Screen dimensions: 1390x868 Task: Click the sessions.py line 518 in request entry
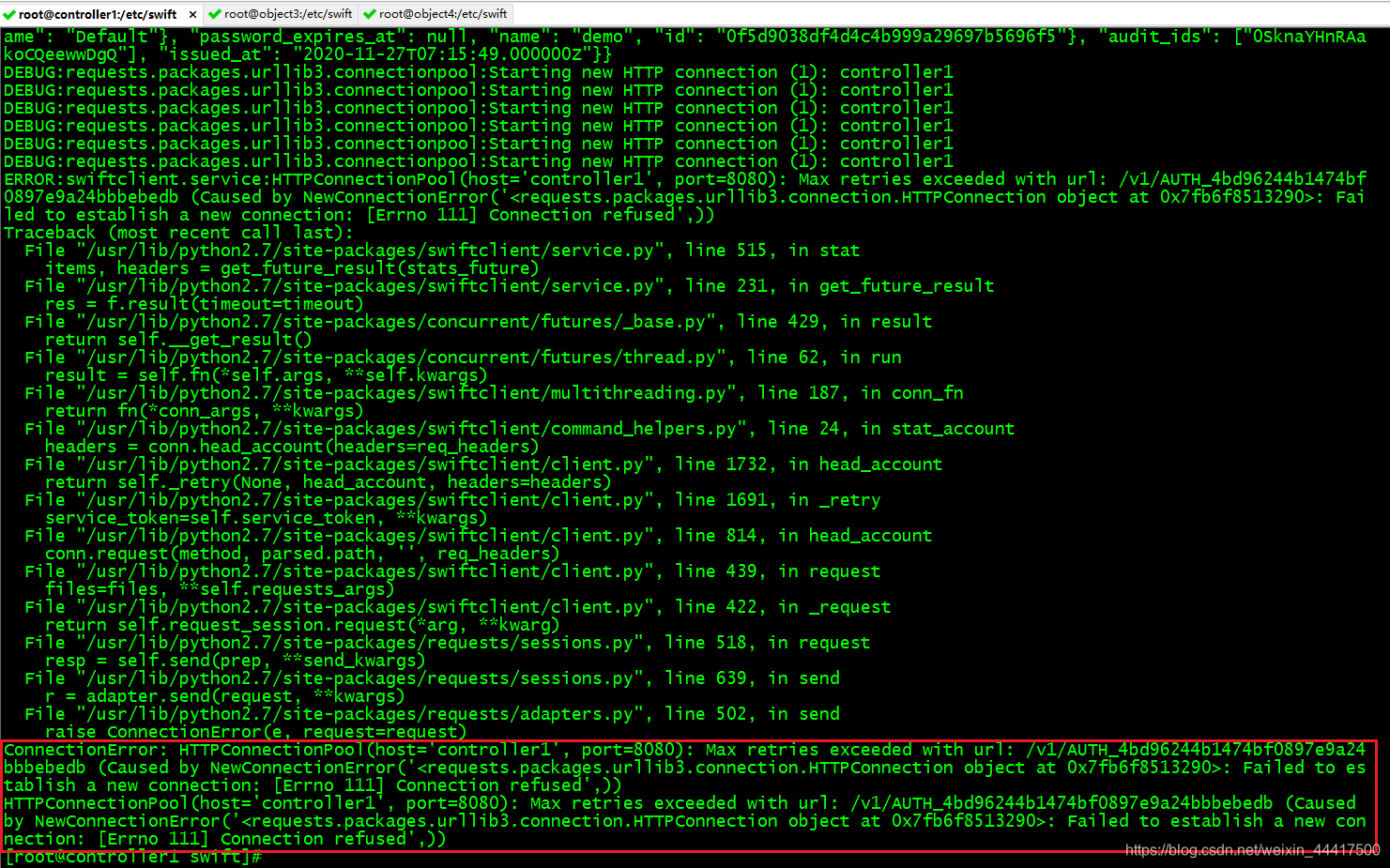pos(448,643)
